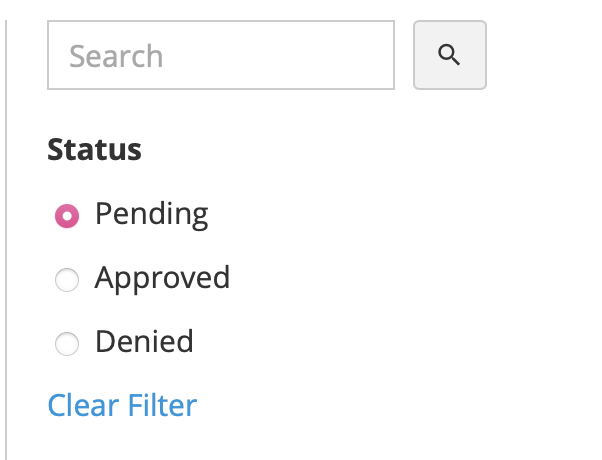Filter the list by Approved status
This screenshot has height=460, width=602.
click(67, 281)
